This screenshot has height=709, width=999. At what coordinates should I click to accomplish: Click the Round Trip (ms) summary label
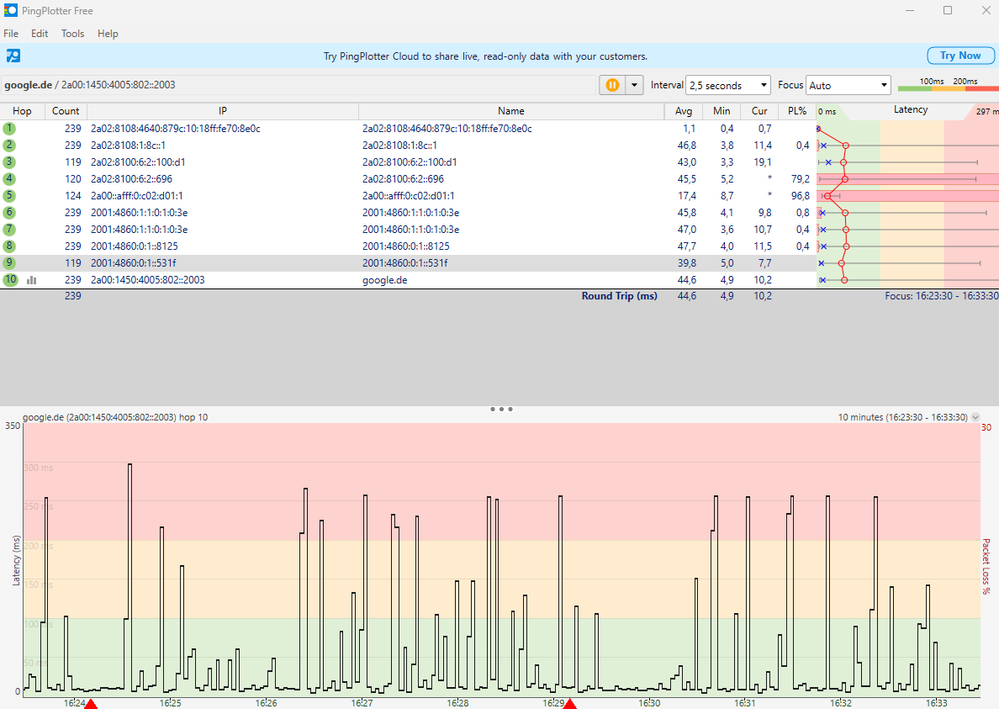619,296
